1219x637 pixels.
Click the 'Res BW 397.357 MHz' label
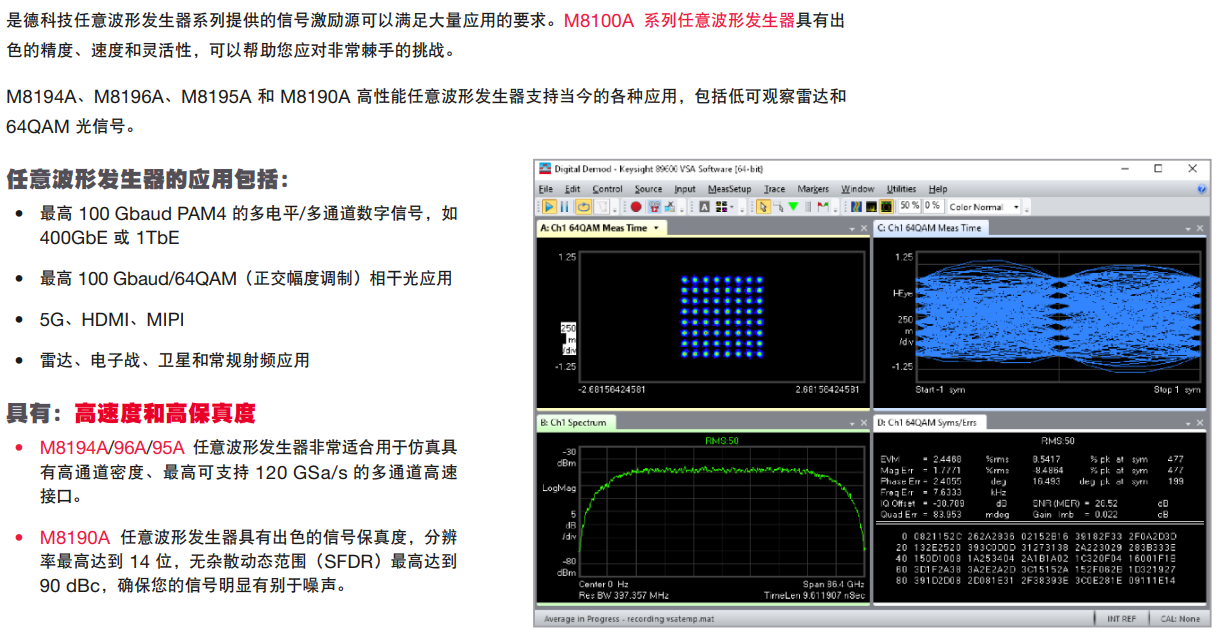622,595
